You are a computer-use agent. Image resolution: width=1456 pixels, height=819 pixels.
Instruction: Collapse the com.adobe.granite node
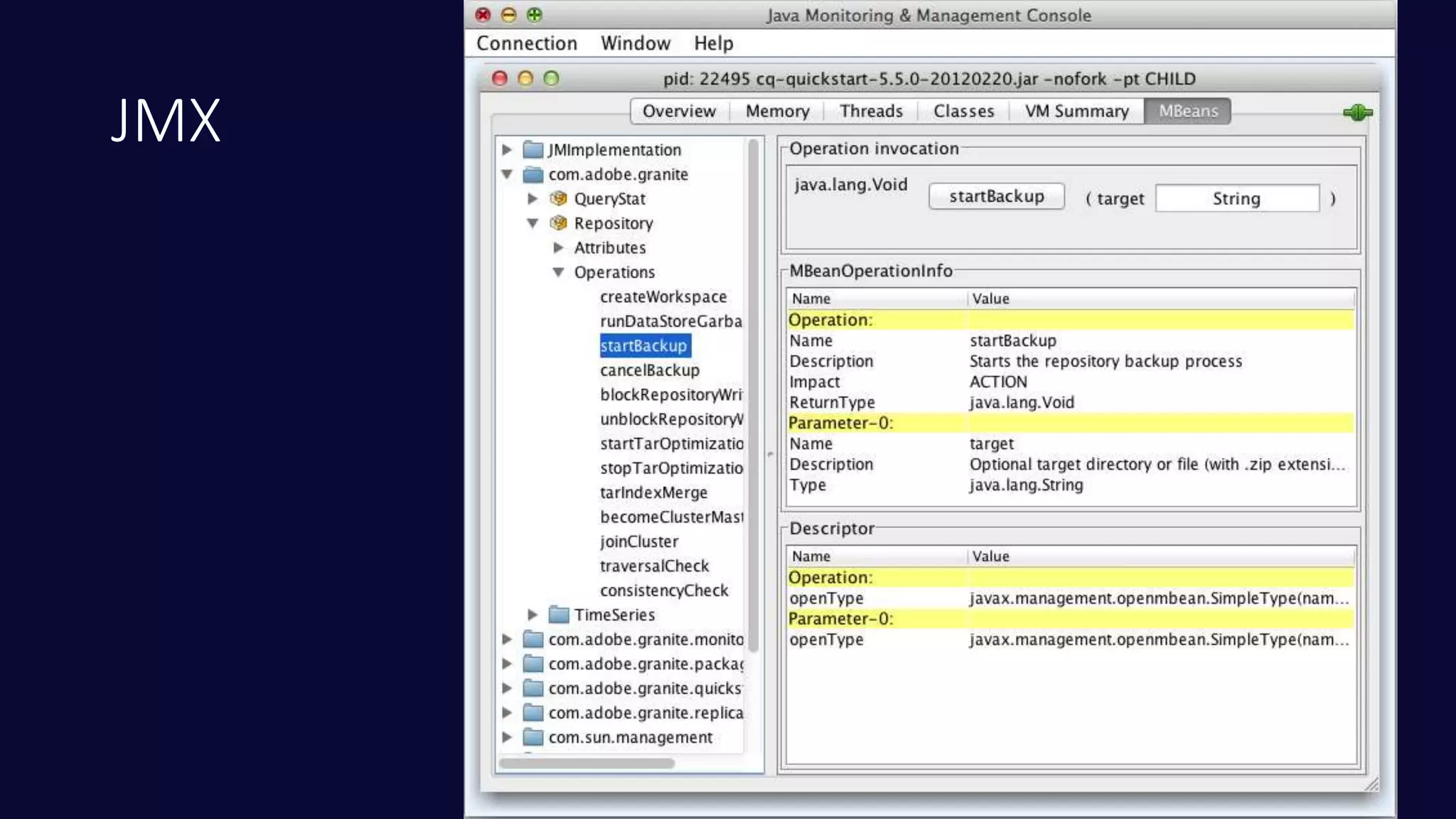pyautogui.click(x=507, y=174)
